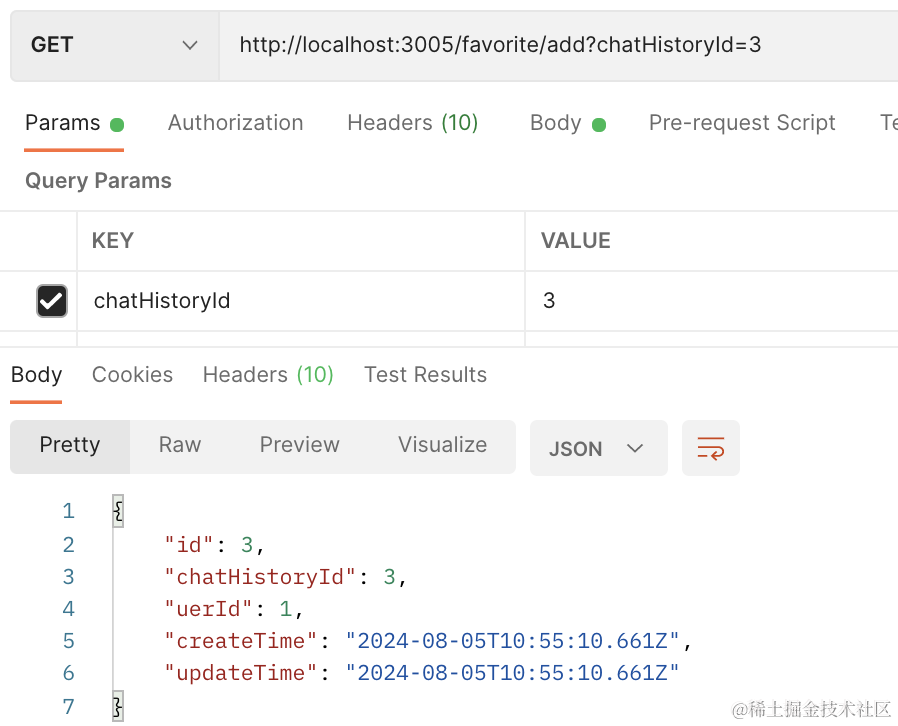
Task: Edit the chatHistoryId key cell
Action: tap(300, 301)
